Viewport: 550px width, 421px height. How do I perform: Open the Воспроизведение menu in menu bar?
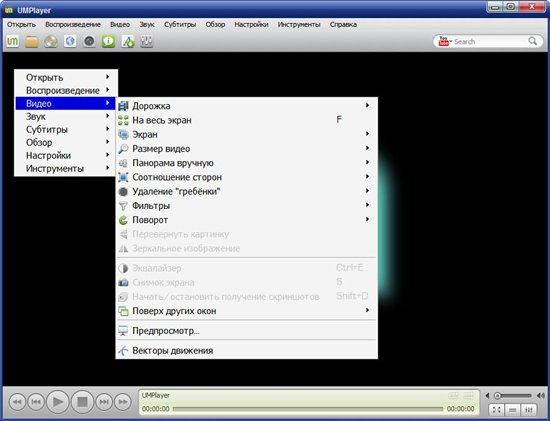coord(73,25)
